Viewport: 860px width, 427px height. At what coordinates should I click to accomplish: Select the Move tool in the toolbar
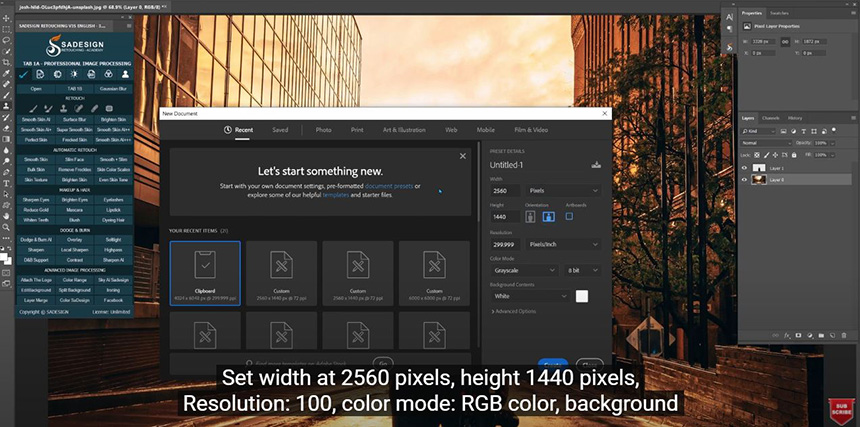coord(7,18)
